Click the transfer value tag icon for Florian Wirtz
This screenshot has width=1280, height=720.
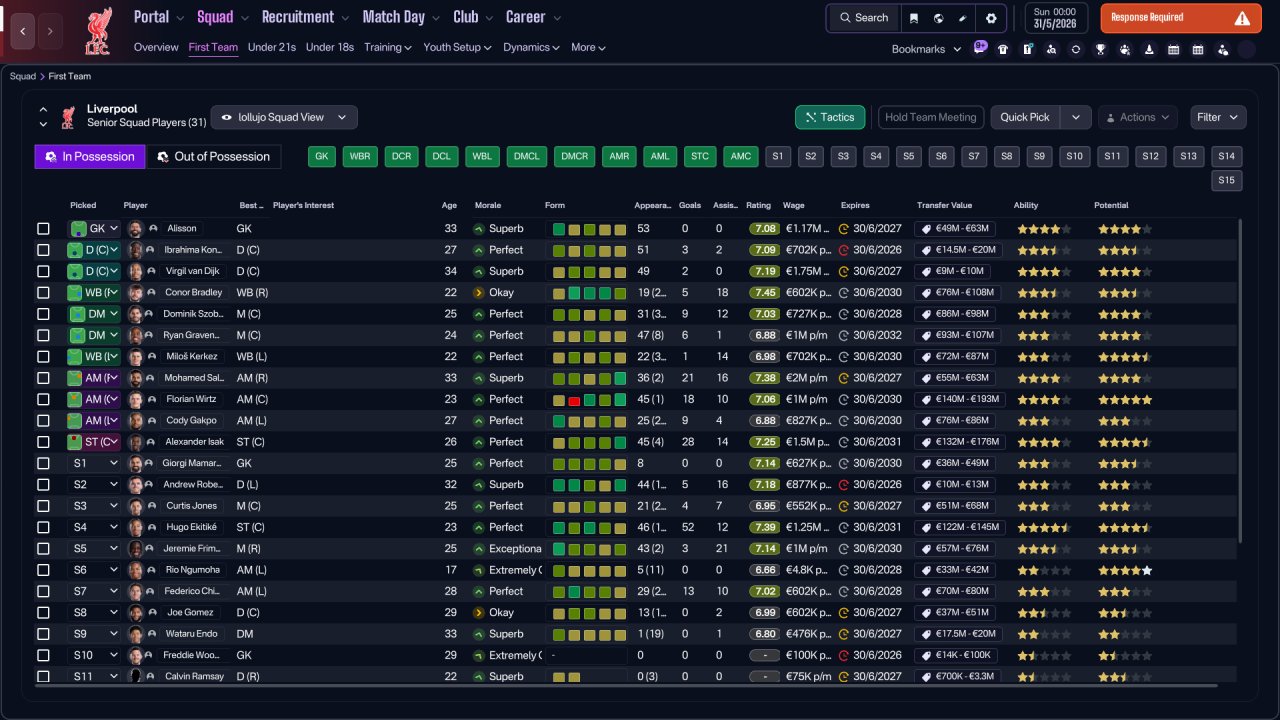point(926,399)
